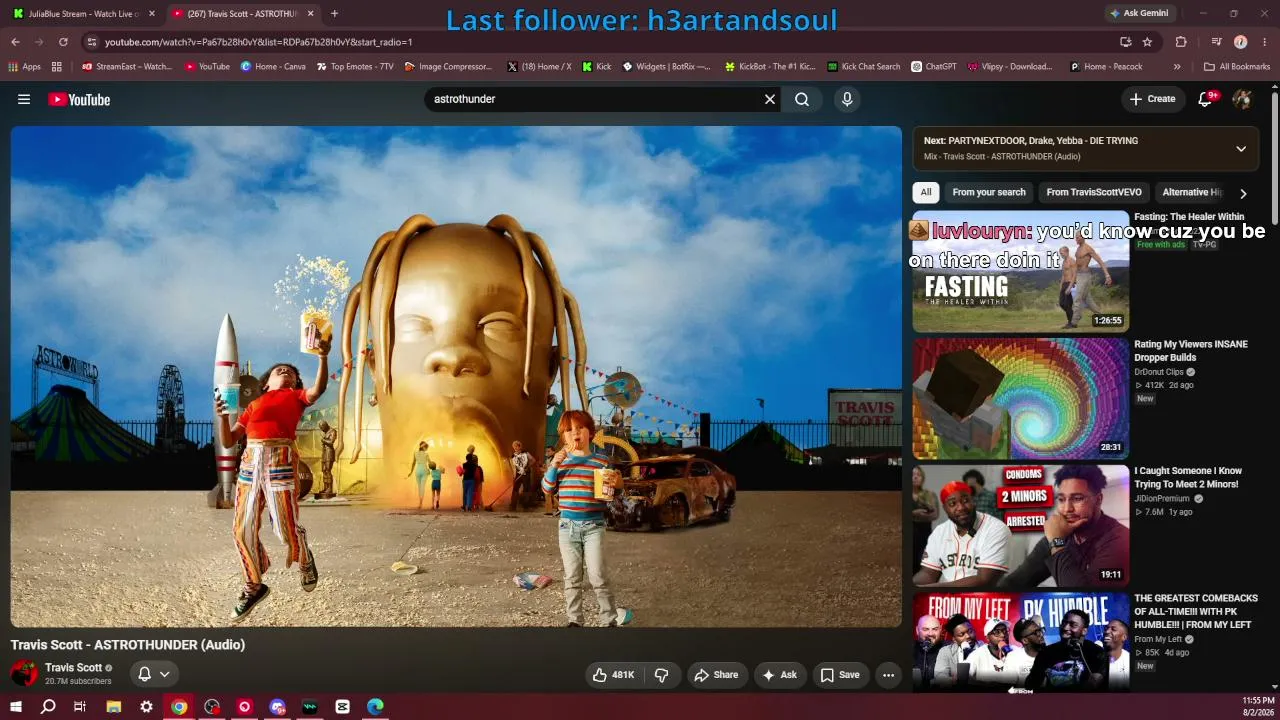Switch to the JuliaBlue Stream browser tab
Viewport: 1280px width, 720px height.
click(x=84, y=14)
